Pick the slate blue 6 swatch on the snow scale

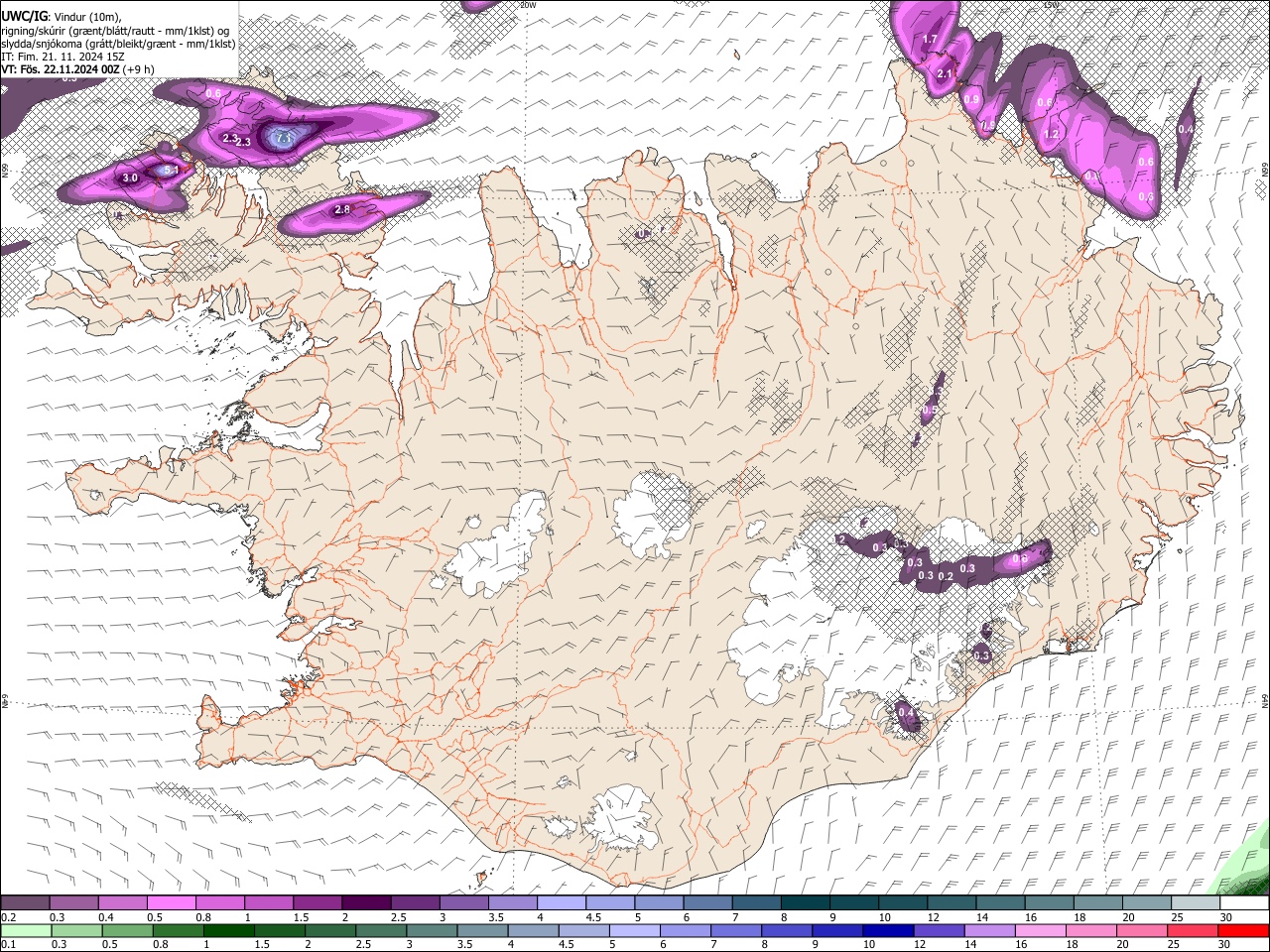[707, 903]
